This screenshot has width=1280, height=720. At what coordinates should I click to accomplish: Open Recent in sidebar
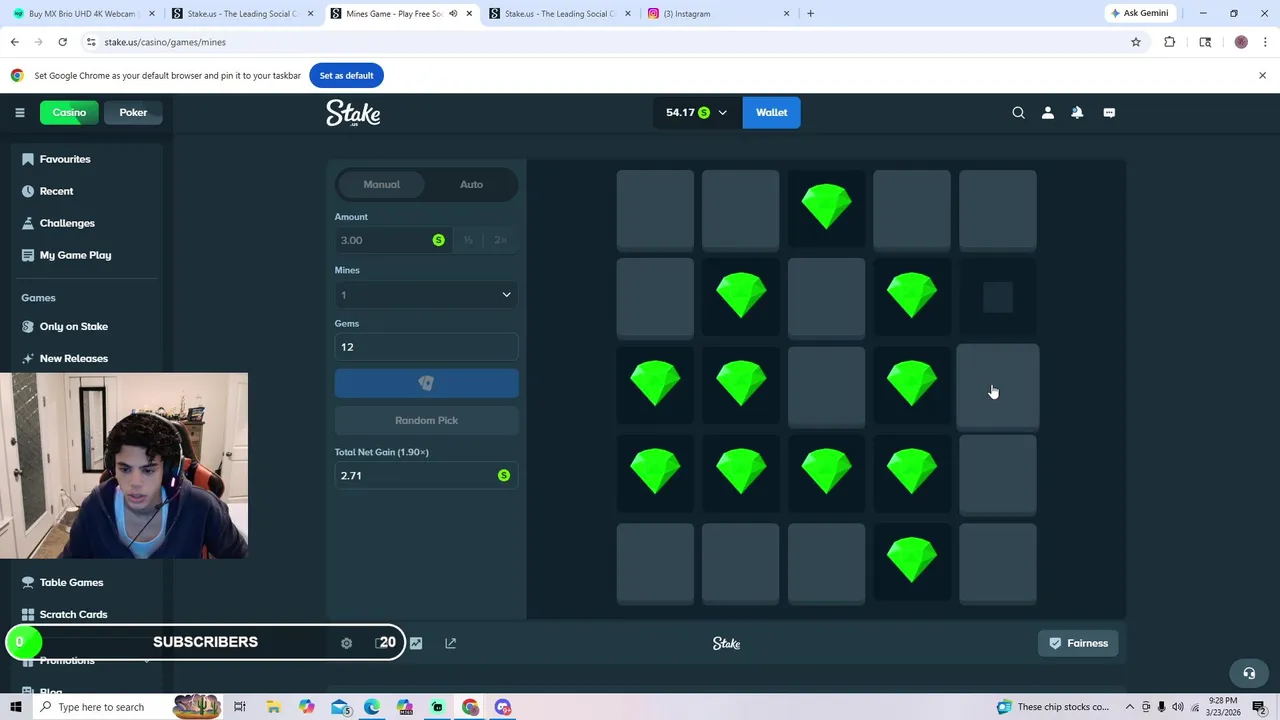56,191
